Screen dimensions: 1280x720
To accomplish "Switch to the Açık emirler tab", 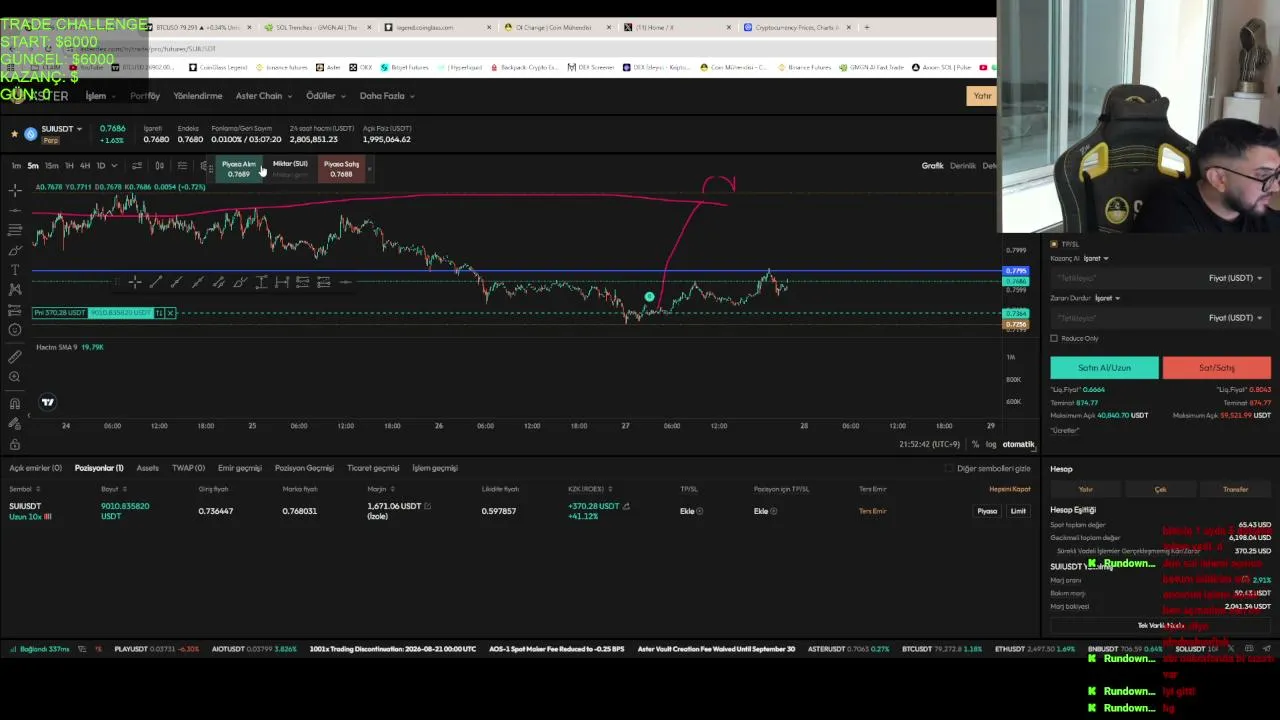I will 35,468.
